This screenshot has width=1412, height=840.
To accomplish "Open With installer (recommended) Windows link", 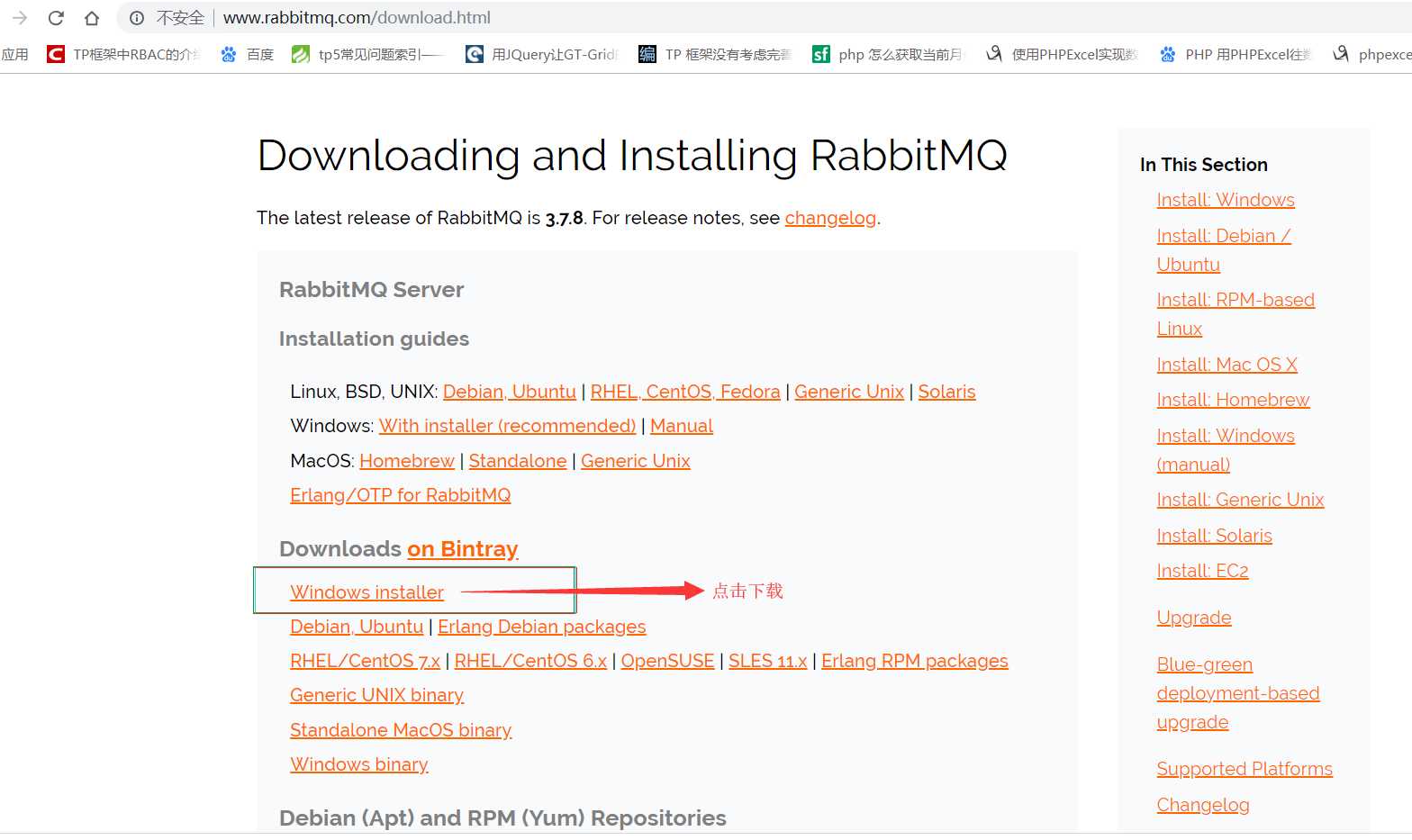I will click(x=507, y=426).
